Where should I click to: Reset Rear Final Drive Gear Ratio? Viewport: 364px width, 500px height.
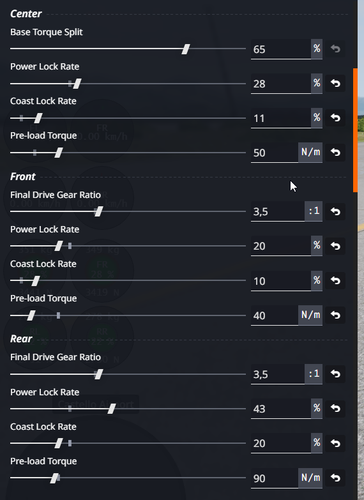pyautogui.click(x=335, y=374)
